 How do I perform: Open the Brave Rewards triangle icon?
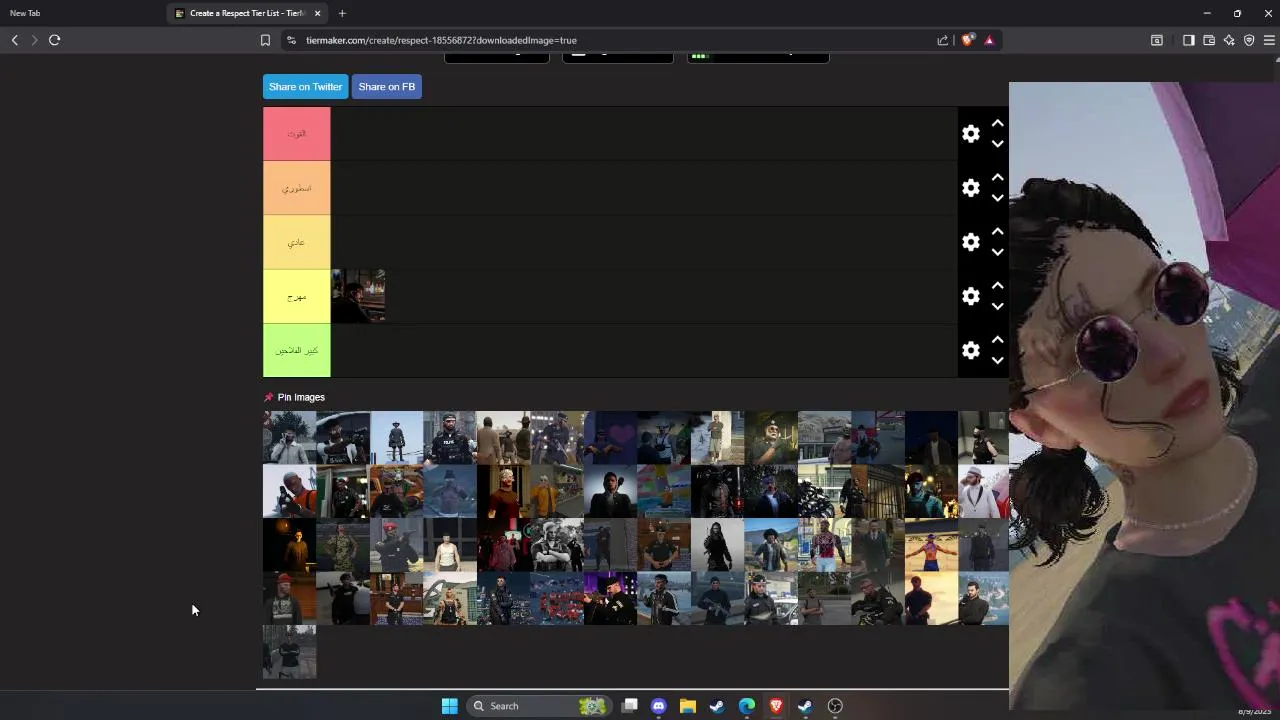click(x=989, y=40)
